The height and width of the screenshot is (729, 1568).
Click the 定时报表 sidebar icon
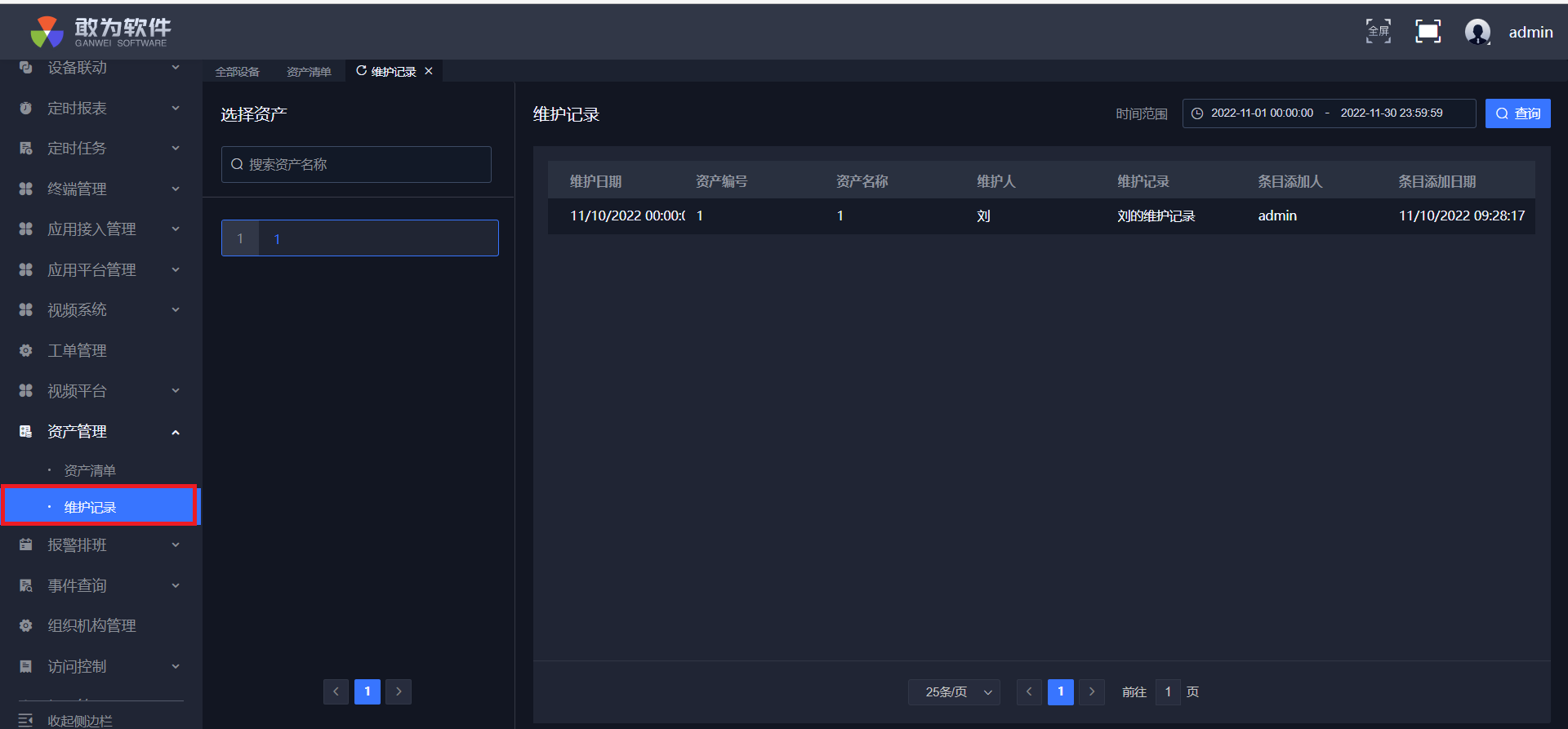point(26,108)
